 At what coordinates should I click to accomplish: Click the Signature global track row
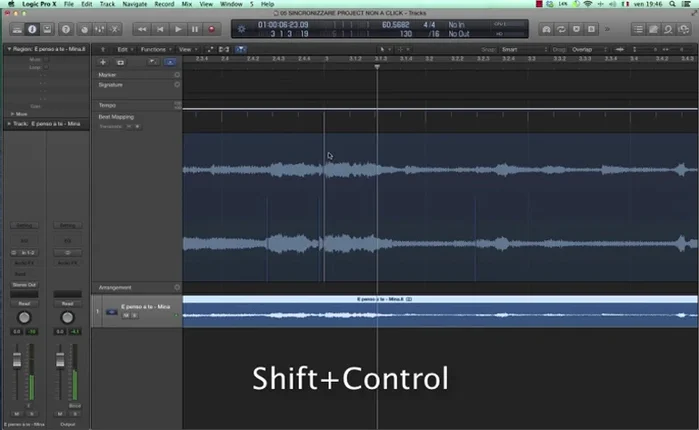[x=137, y=85]
